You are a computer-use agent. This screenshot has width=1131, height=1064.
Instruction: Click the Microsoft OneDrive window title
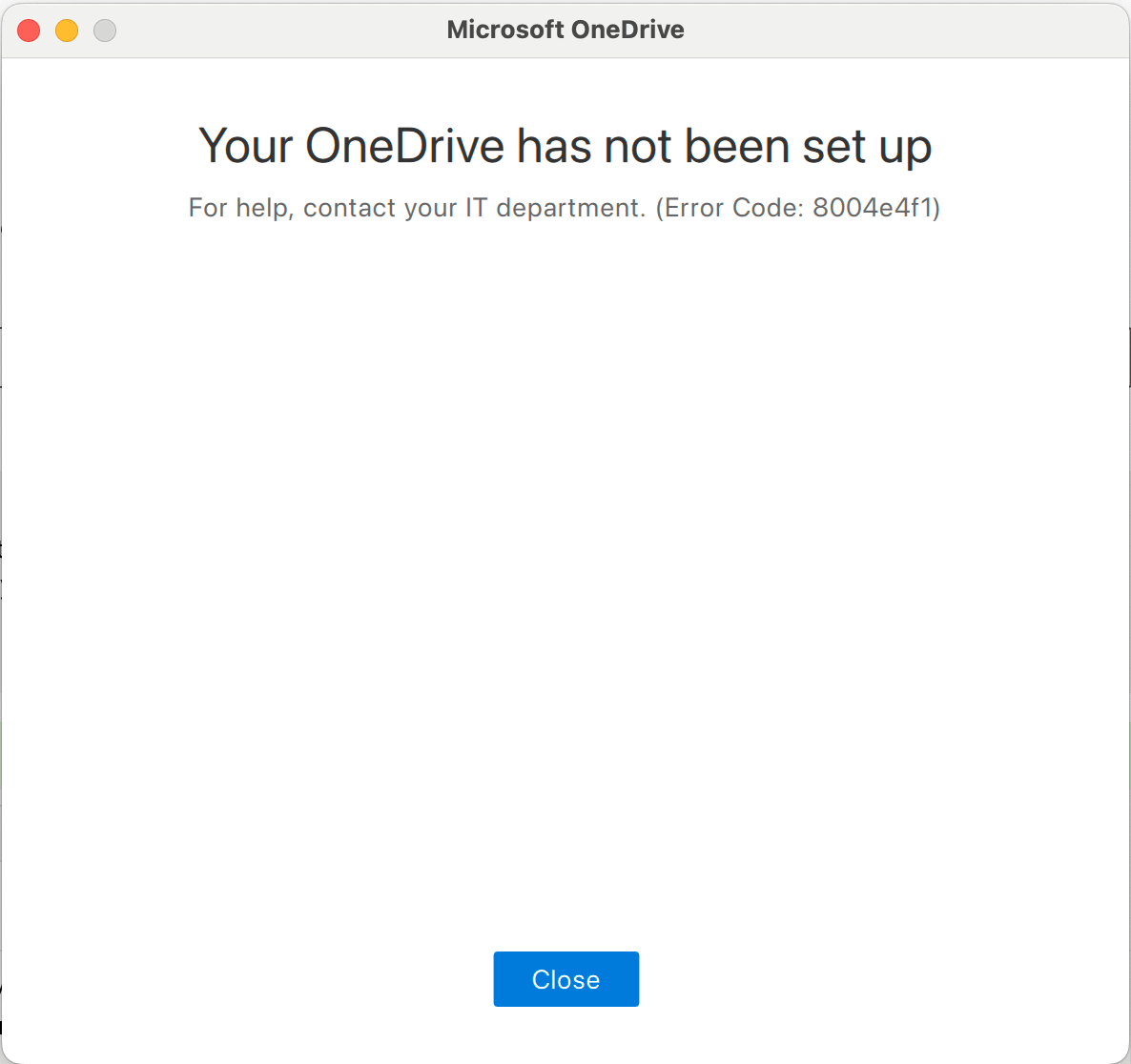565,30
